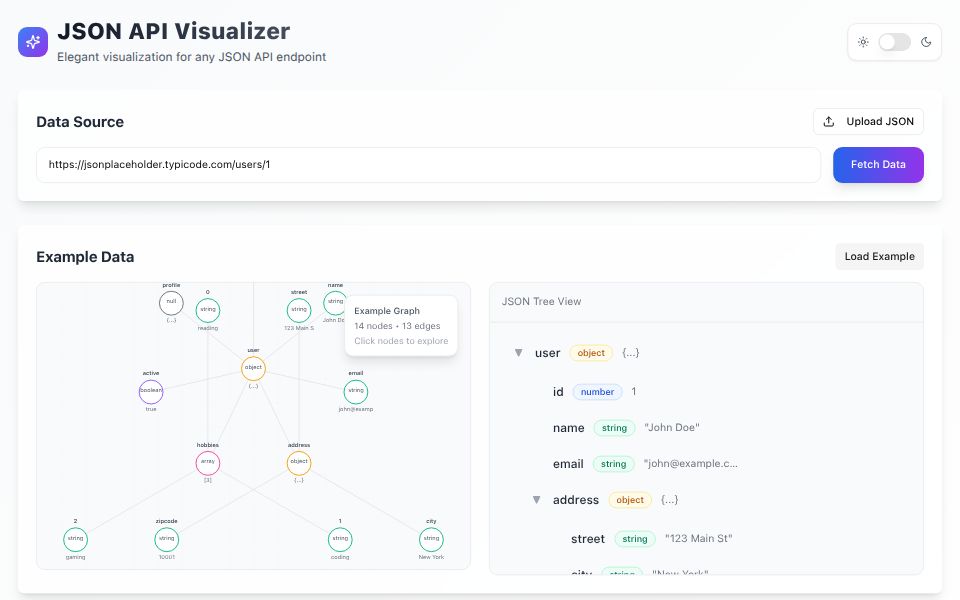
Task: Select the reading string node in graph
Action: [208, 310]
